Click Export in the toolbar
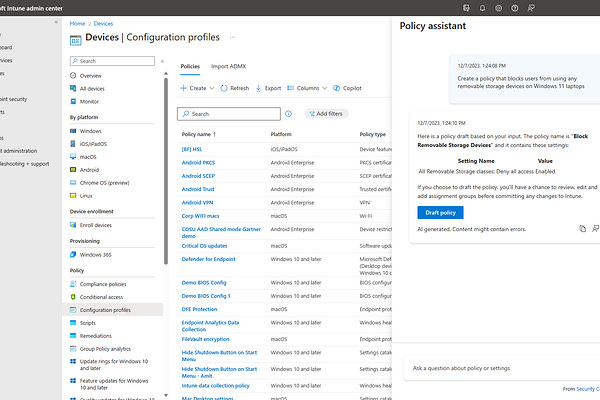Viewport: 600px width, 400px height. (268, 88)
